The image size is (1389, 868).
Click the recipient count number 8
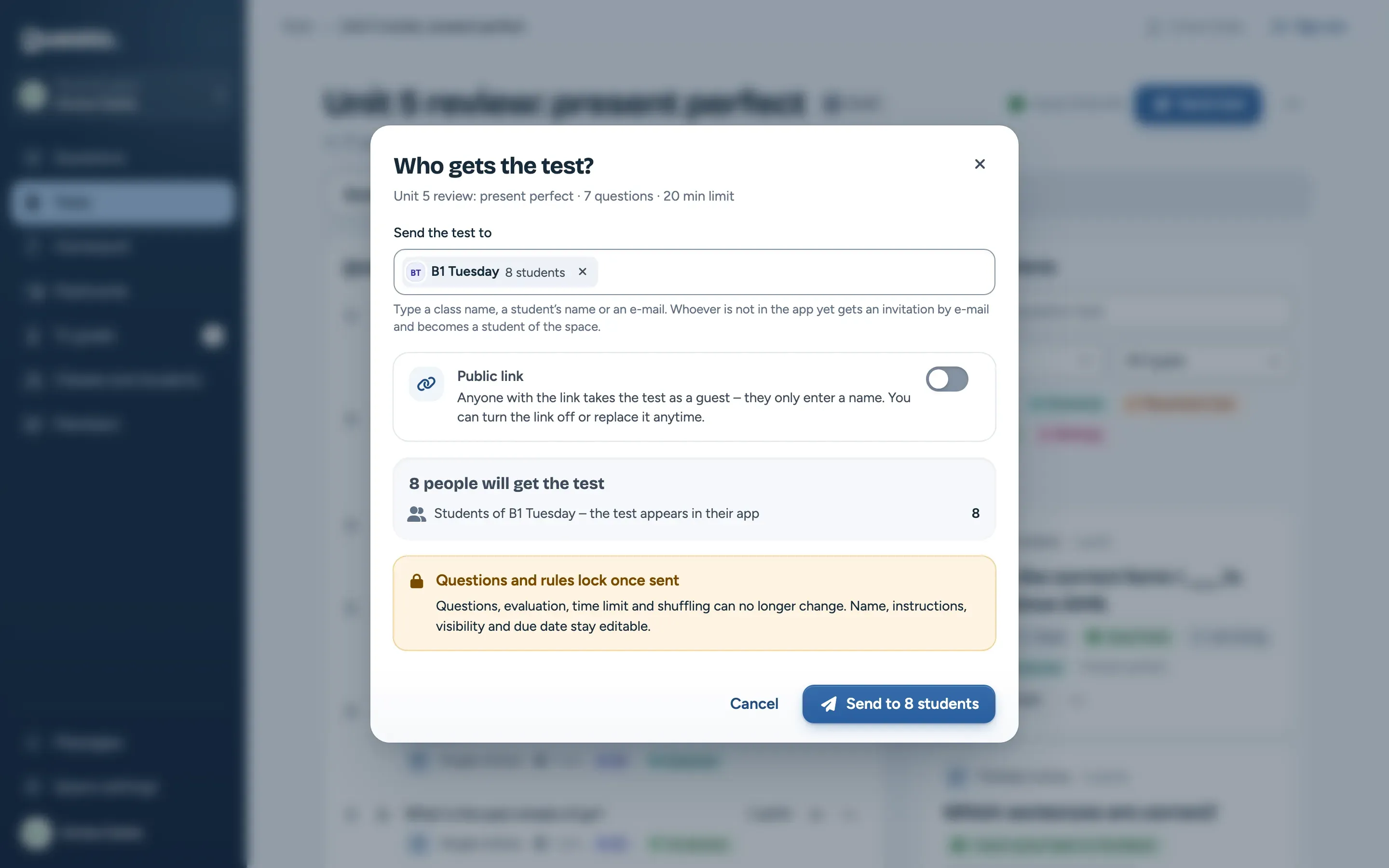point(975,513)
